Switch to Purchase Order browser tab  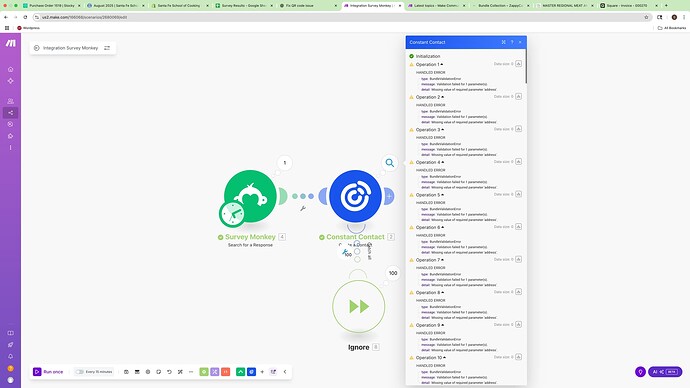click(x=52, y=6)
